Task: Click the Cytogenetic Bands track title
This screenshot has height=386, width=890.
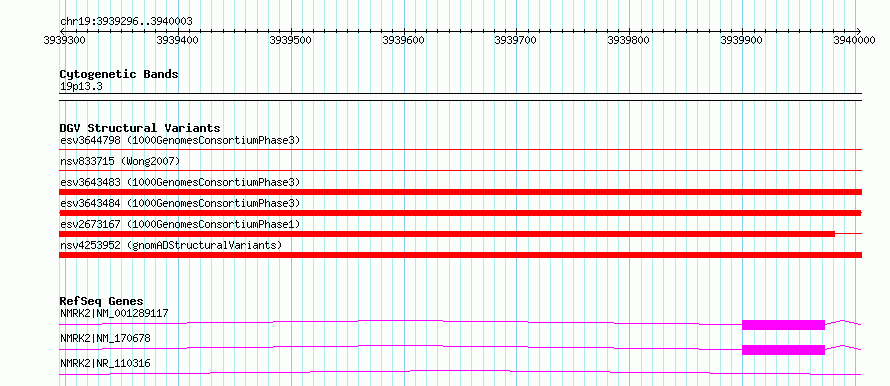Action: [x=119, y=74]
